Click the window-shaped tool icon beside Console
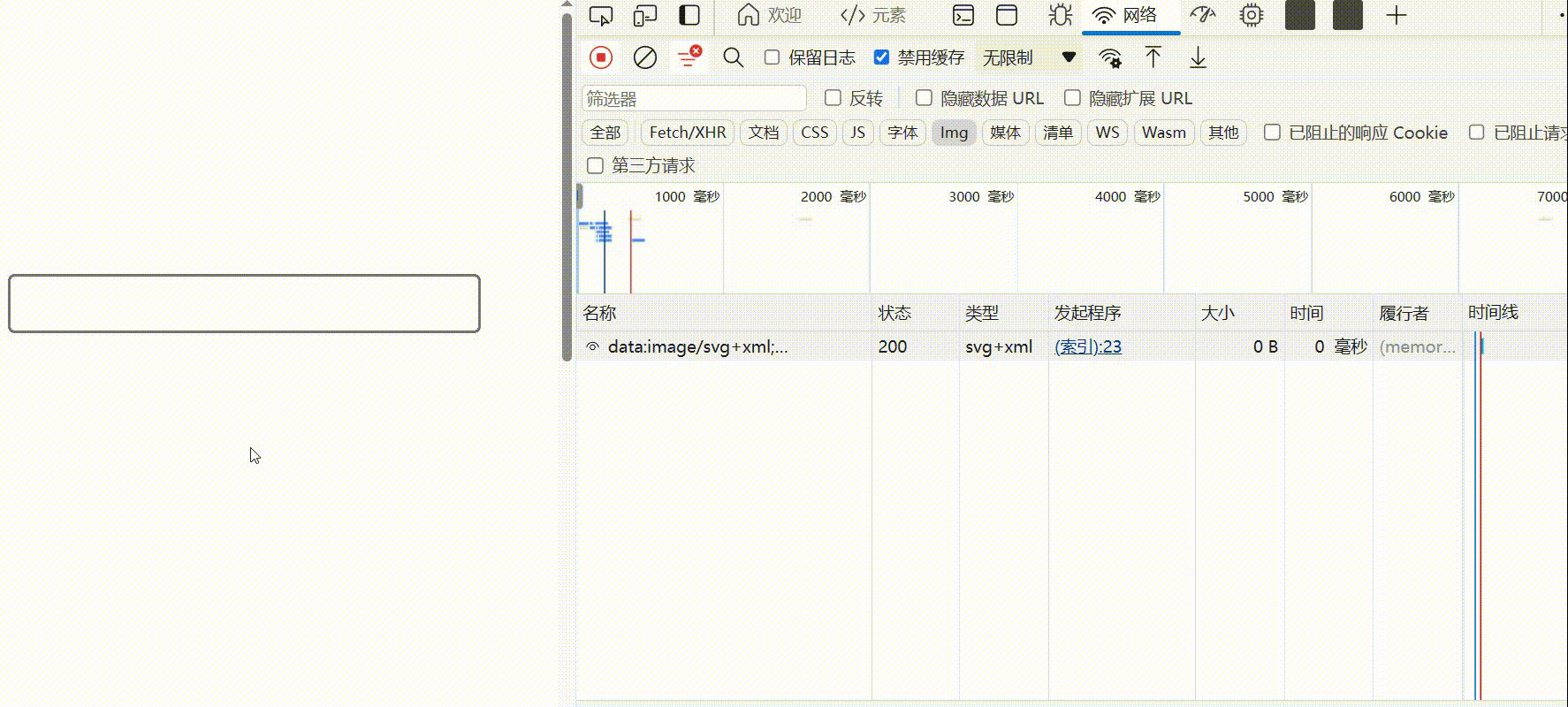The height and width of the screenshot is (707, 1568). pyautogui.click(x=1007, y=16)
